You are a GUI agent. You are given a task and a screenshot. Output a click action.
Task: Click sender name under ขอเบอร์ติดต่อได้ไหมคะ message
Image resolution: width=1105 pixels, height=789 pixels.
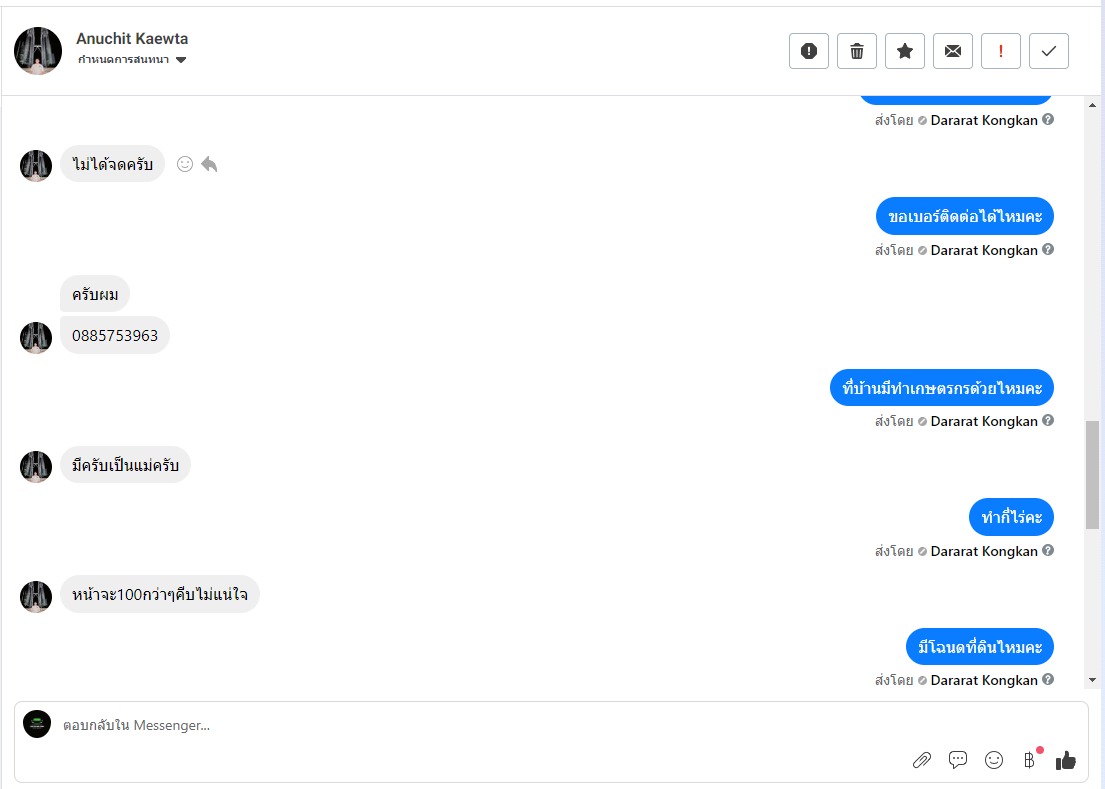pyautogui.click(x=984, y=250)
